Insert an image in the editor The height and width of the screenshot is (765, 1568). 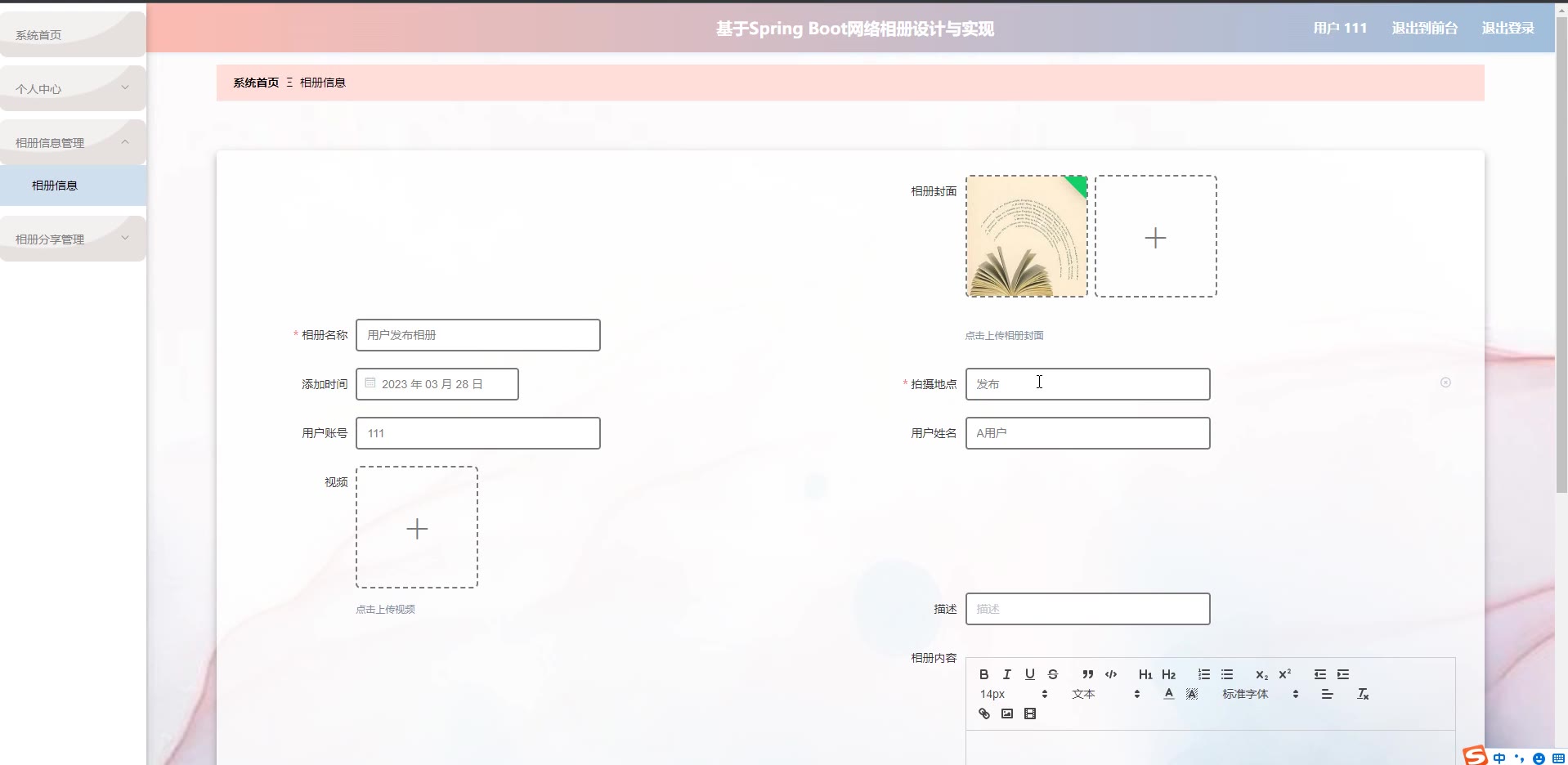coord(1007,714)
